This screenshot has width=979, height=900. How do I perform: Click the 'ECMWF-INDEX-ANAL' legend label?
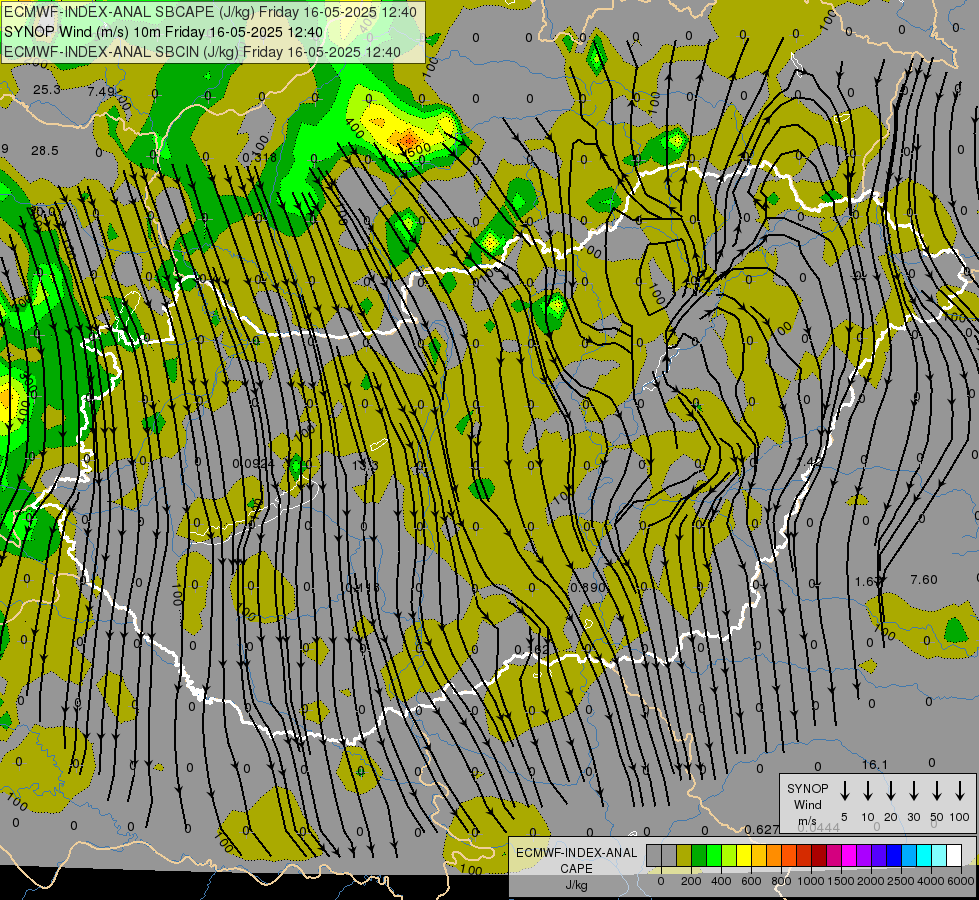click(x=576, y=853)
